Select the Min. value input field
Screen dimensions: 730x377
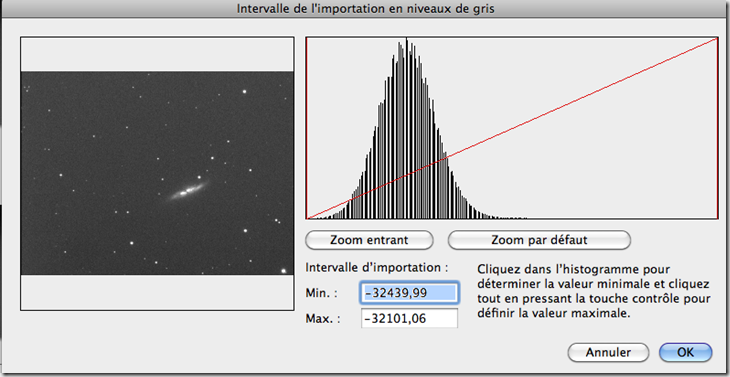409,292
